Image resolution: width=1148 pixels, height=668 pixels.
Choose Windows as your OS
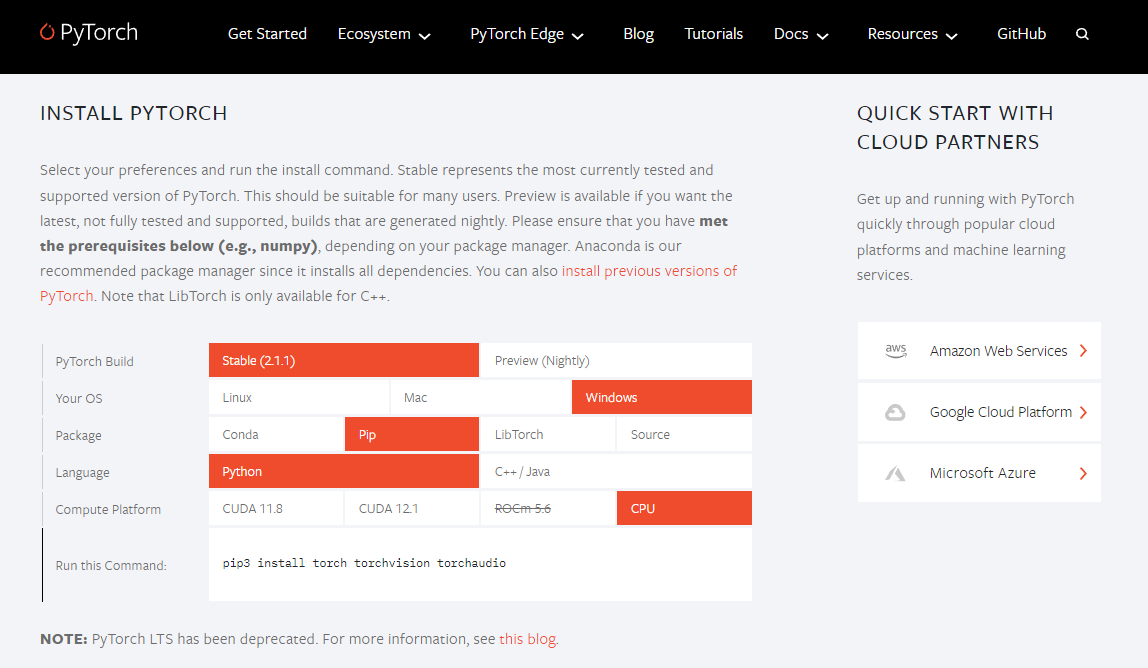[662, 398]
